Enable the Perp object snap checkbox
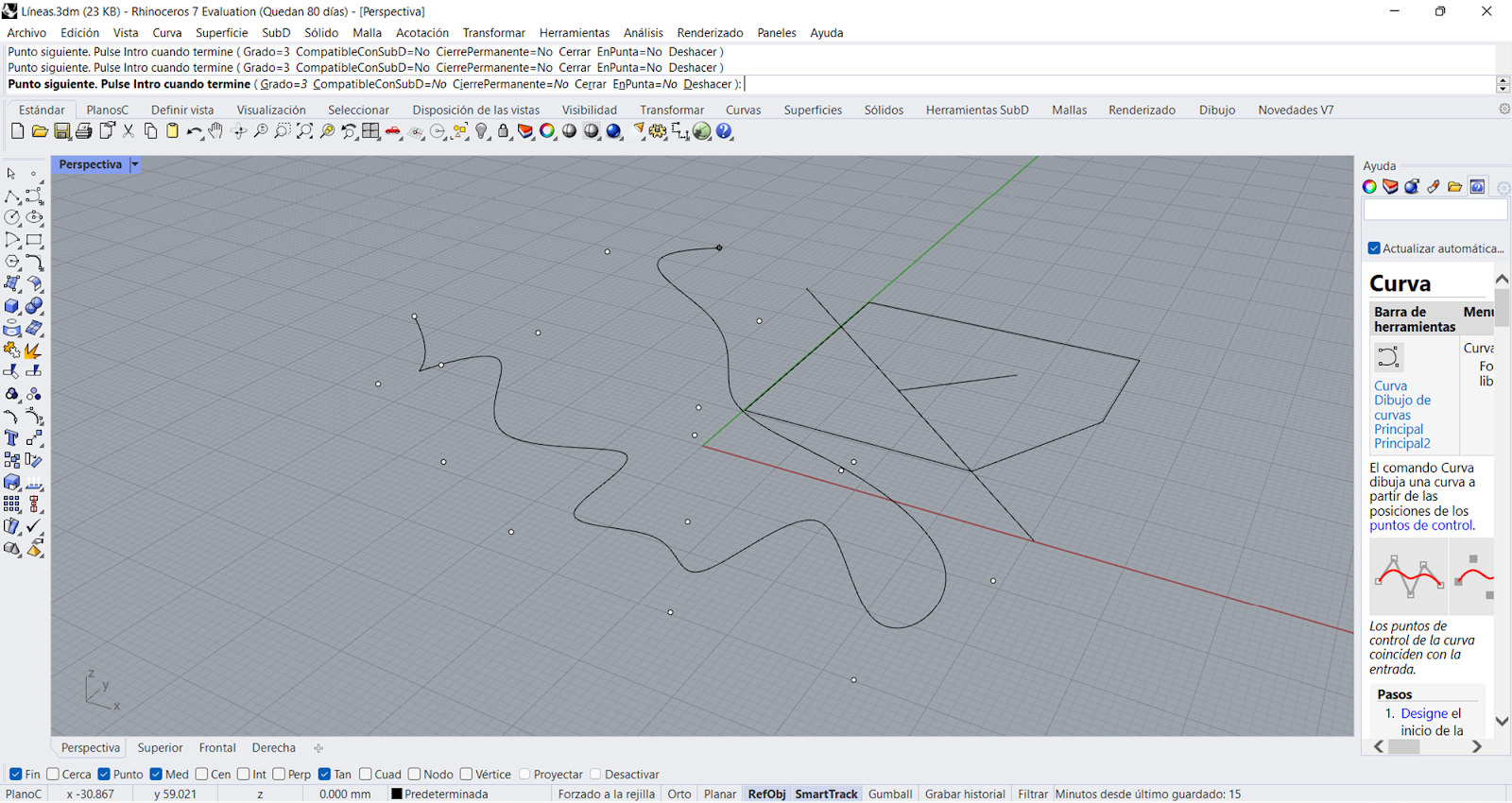The height and width of the screenshot is (803, 1512). click(279, 774)
